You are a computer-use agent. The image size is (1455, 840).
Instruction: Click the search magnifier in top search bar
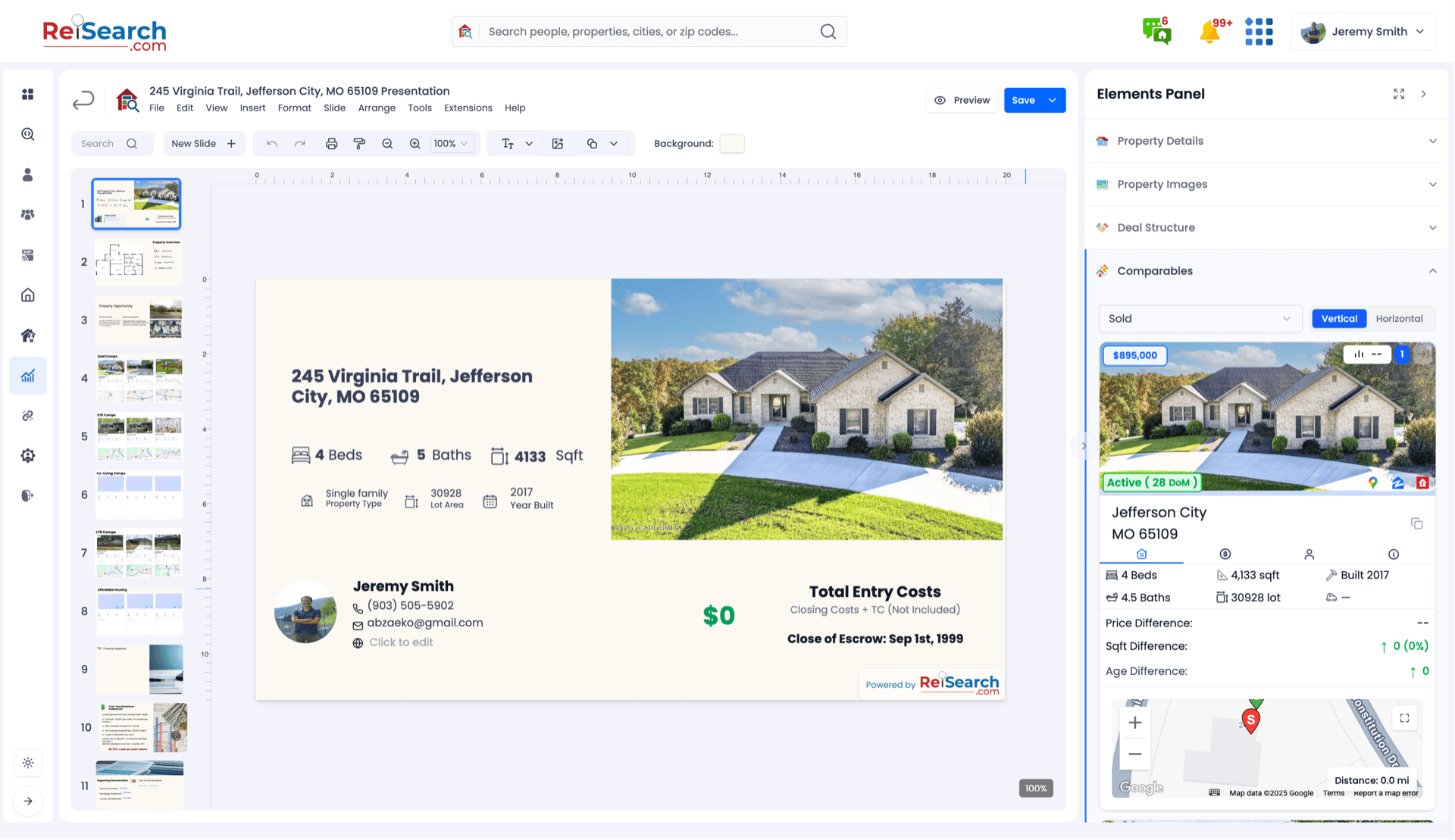click(x=828, y=32)
